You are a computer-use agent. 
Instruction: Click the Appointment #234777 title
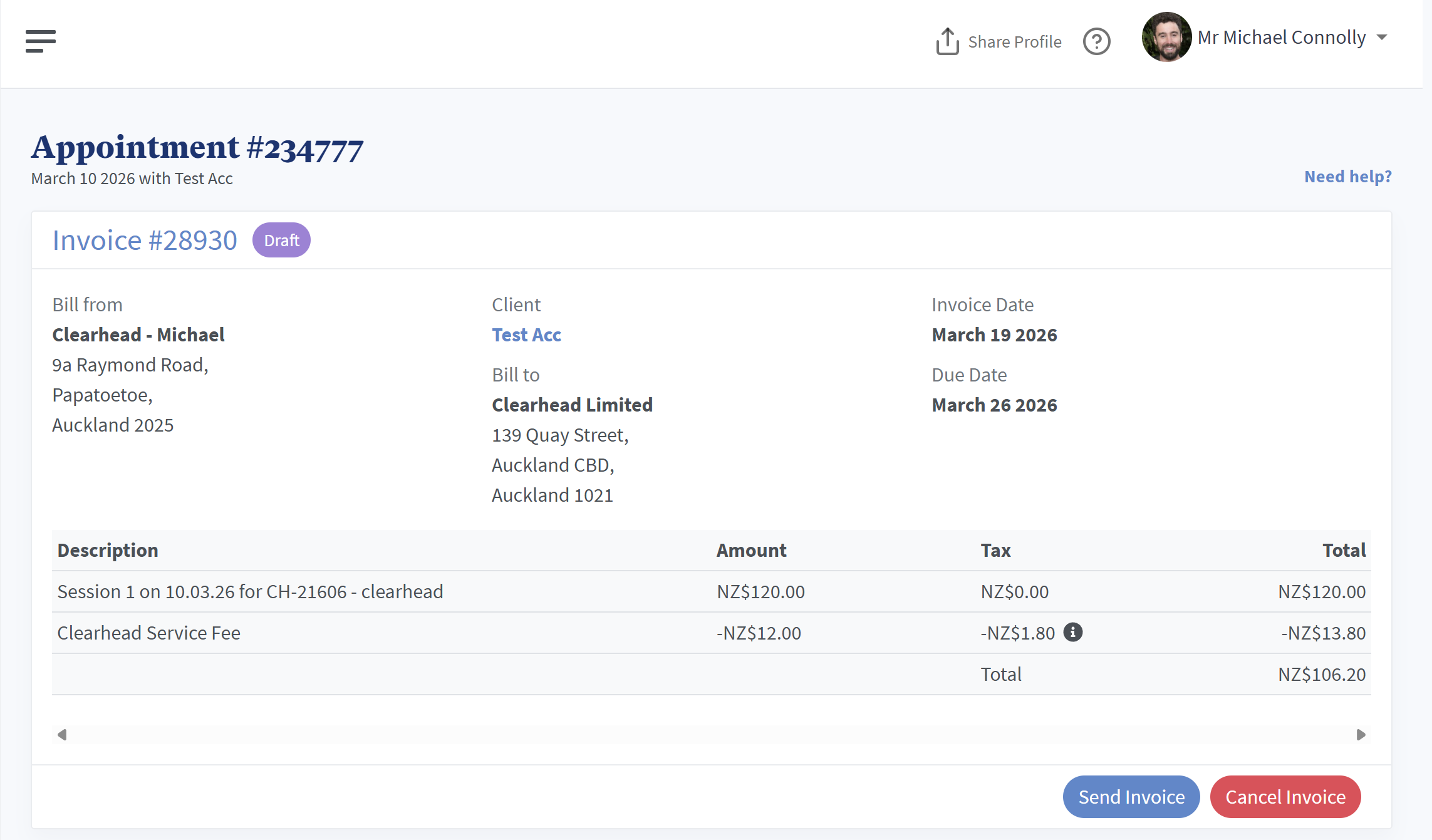(197, 148)
